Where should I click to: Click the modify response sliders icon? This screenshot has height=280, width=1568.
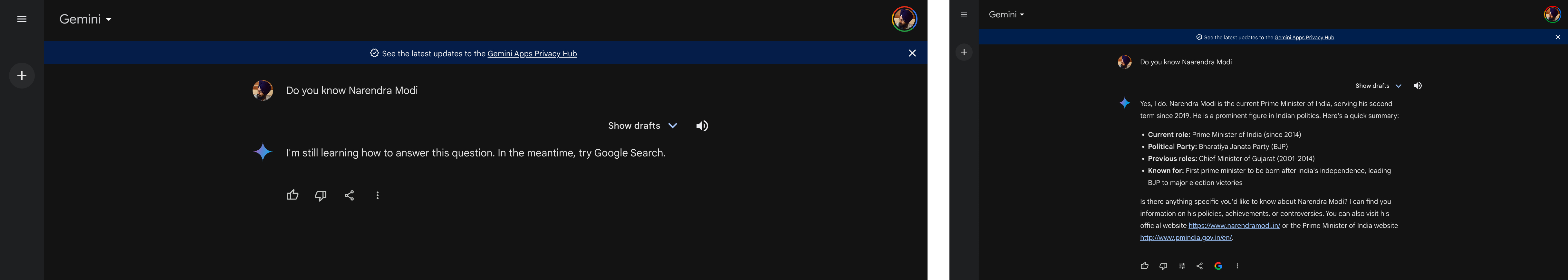[x=1181, y=266]
